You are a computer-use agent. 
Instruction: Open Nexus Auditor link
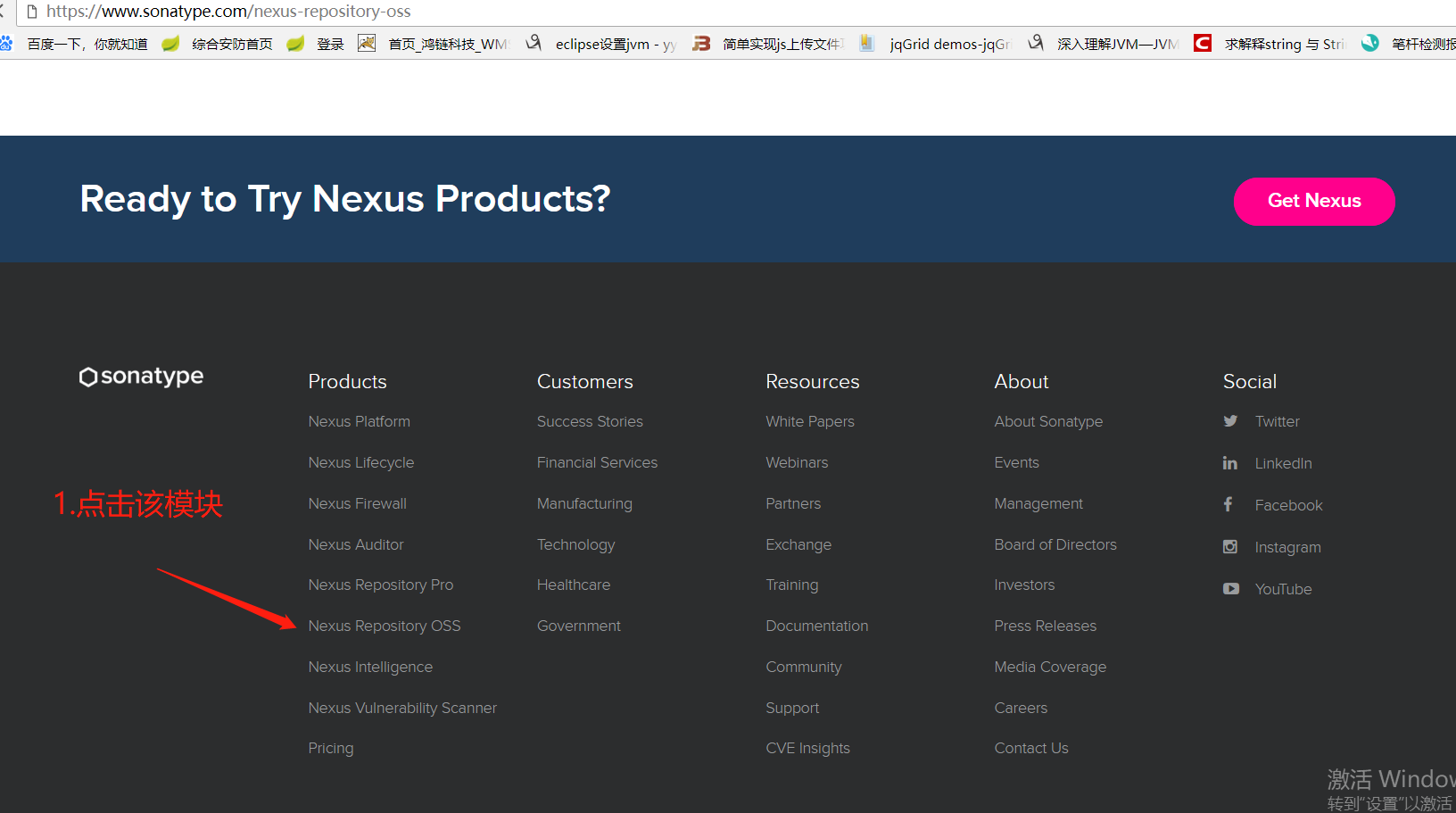pos(356,544)
